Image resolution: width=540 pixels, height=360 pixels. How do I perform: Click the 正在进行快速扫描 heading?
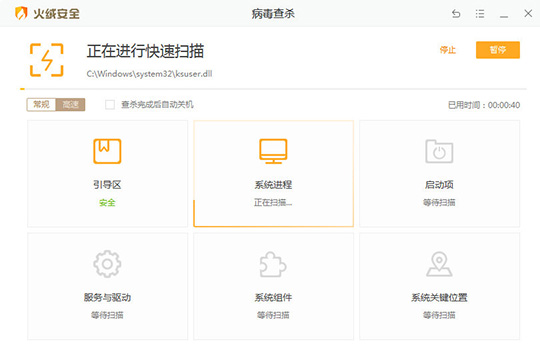[x=145, y=51]
